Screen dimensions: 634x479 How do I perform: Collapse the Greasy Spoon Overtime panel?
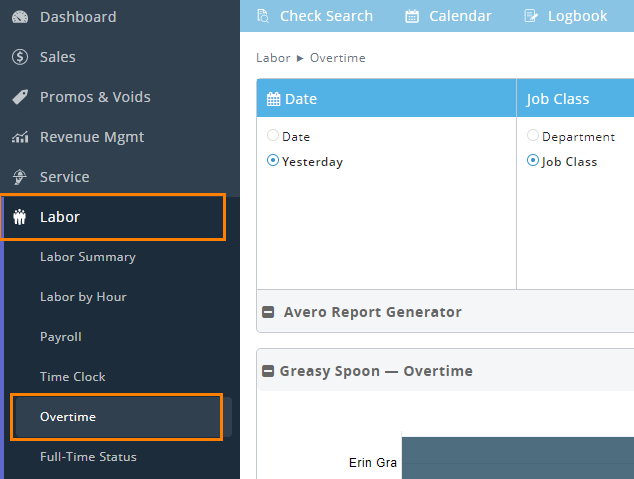(269, 371)
